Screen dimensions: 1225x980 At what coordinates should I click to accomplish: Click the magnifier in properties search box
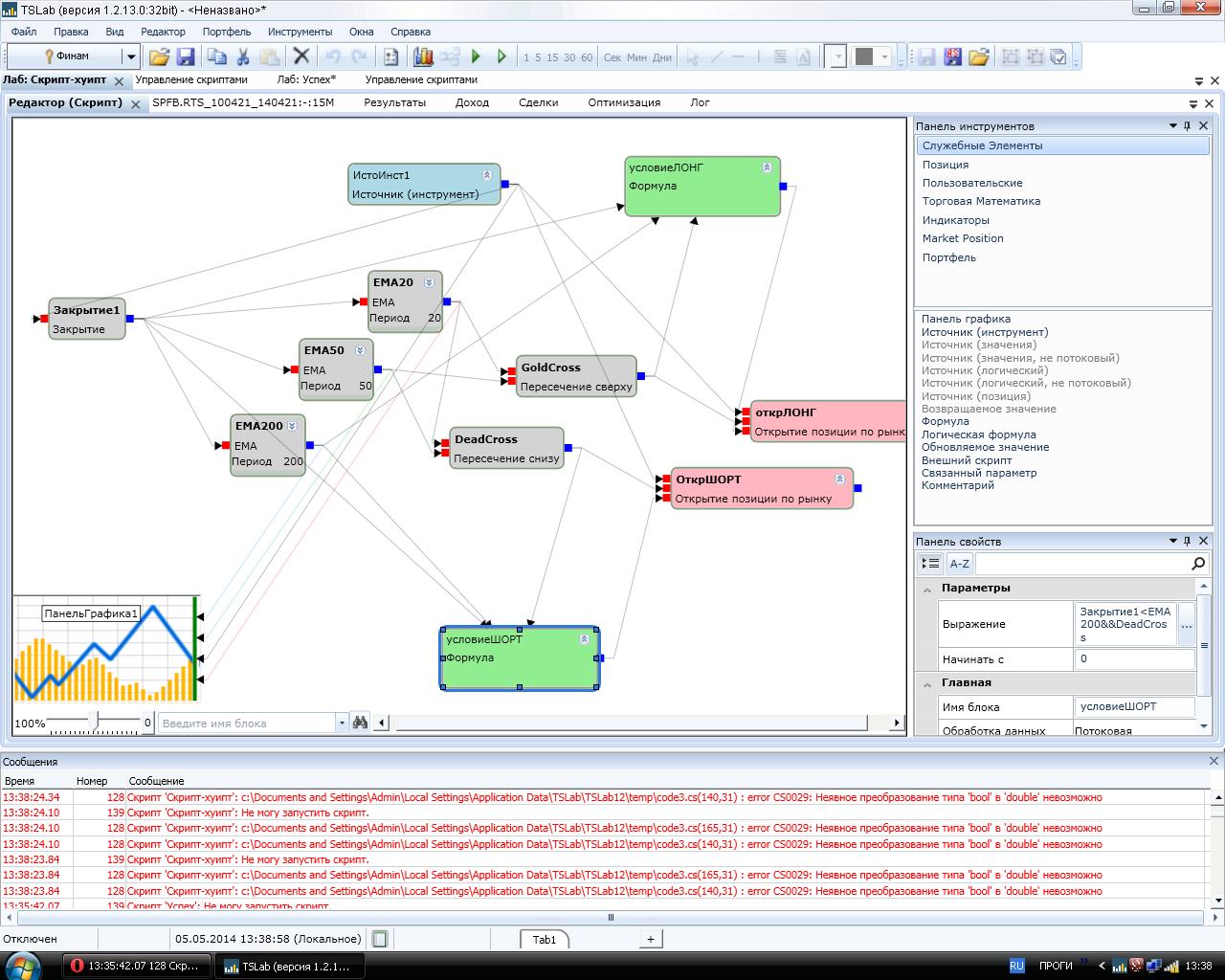point(1197,564)
